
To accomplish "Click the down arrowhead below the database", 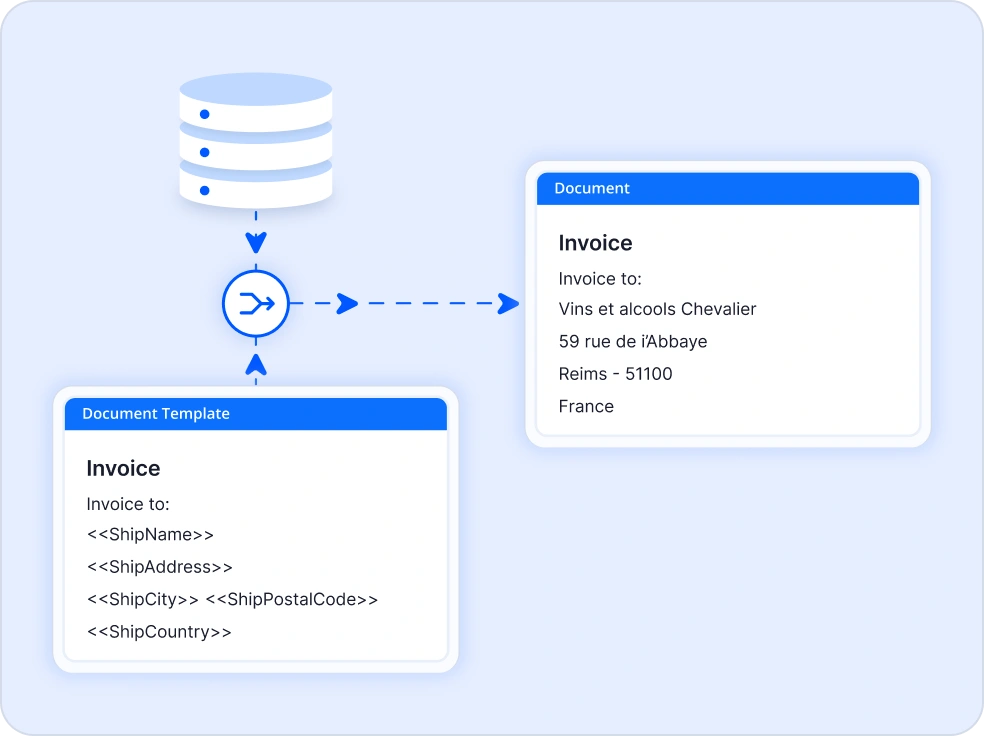I will [256, 242].
